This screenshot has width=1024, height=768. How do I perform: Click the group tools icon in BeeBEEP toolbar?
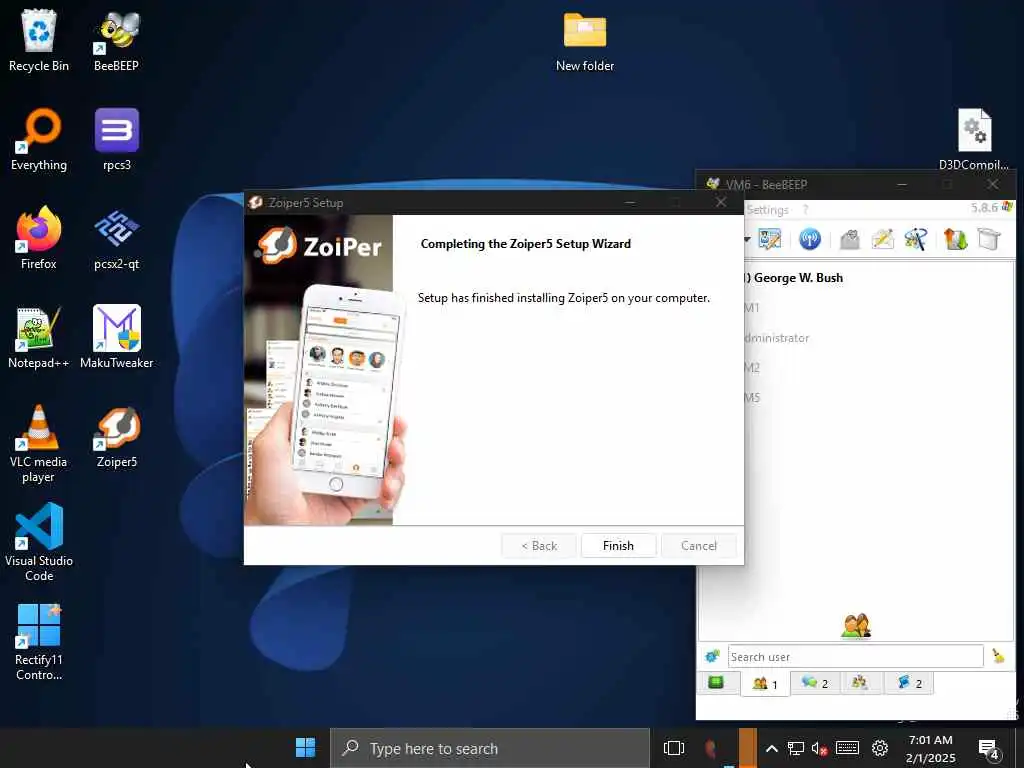[916, 239]
